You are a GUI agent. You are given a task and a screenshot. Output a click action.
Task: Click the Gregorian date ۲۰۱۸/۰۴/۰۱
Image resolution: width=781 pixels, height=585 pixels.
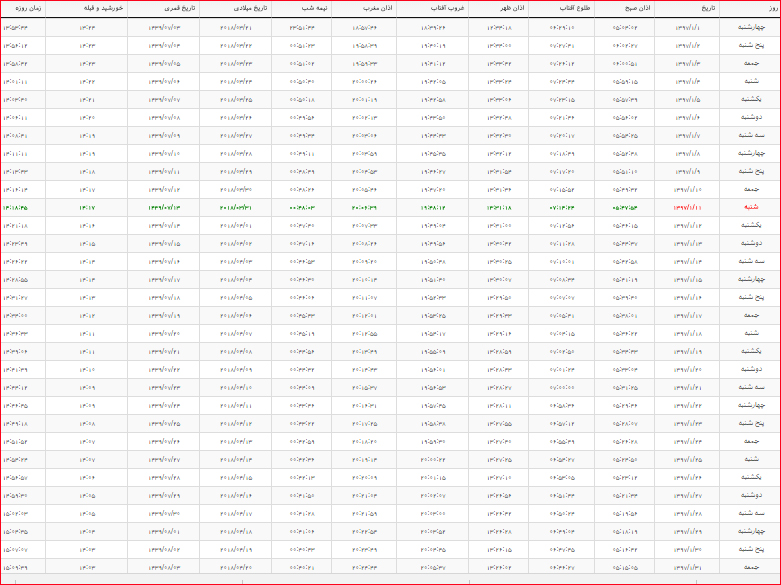tap(236, 225)
